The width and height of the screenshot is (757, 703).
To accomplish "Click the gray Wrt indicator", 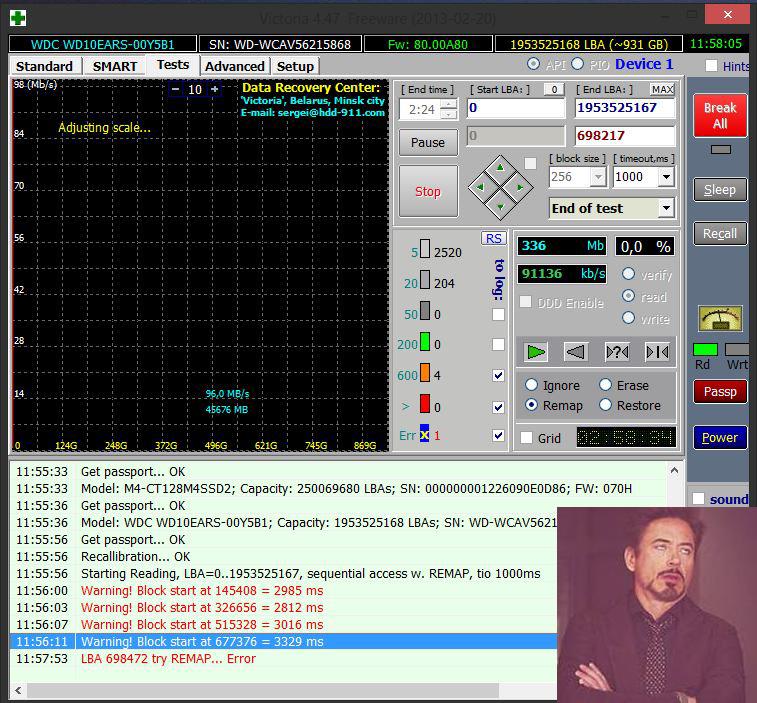I will [x=737, y=350].
